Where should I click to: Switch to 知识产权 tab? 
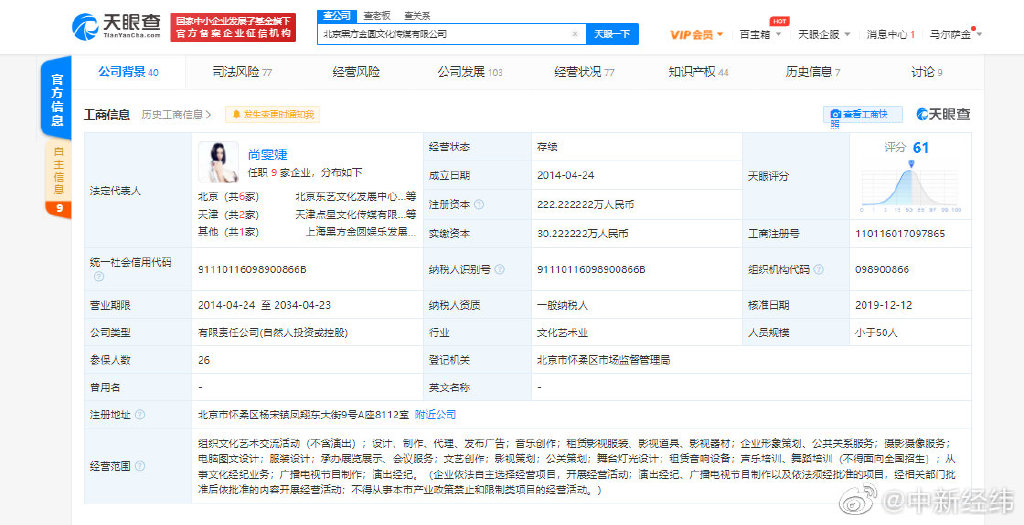[698, 72]
